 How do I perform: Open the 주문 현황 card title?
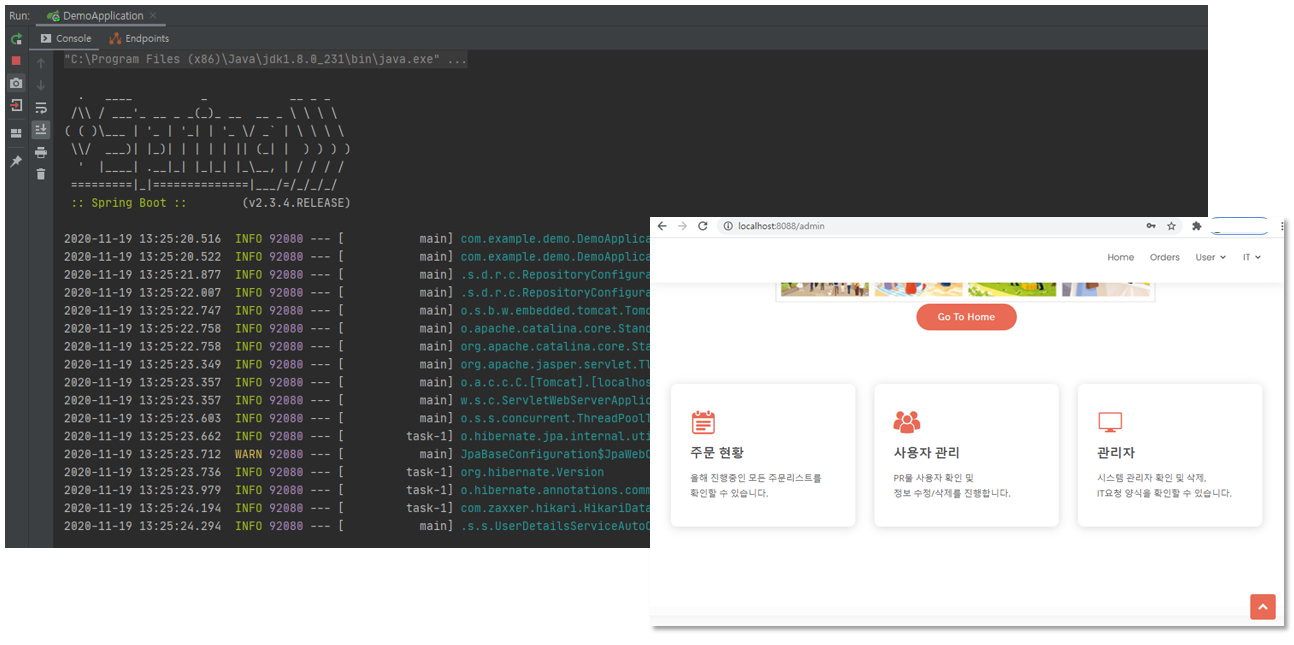(x=717, y=453)
